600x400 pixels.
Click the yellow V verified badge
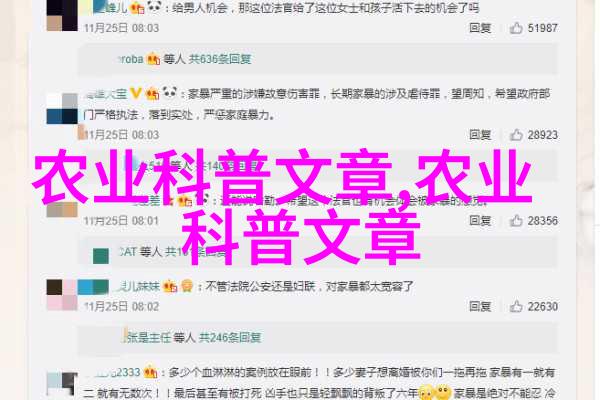click(135, 93)
